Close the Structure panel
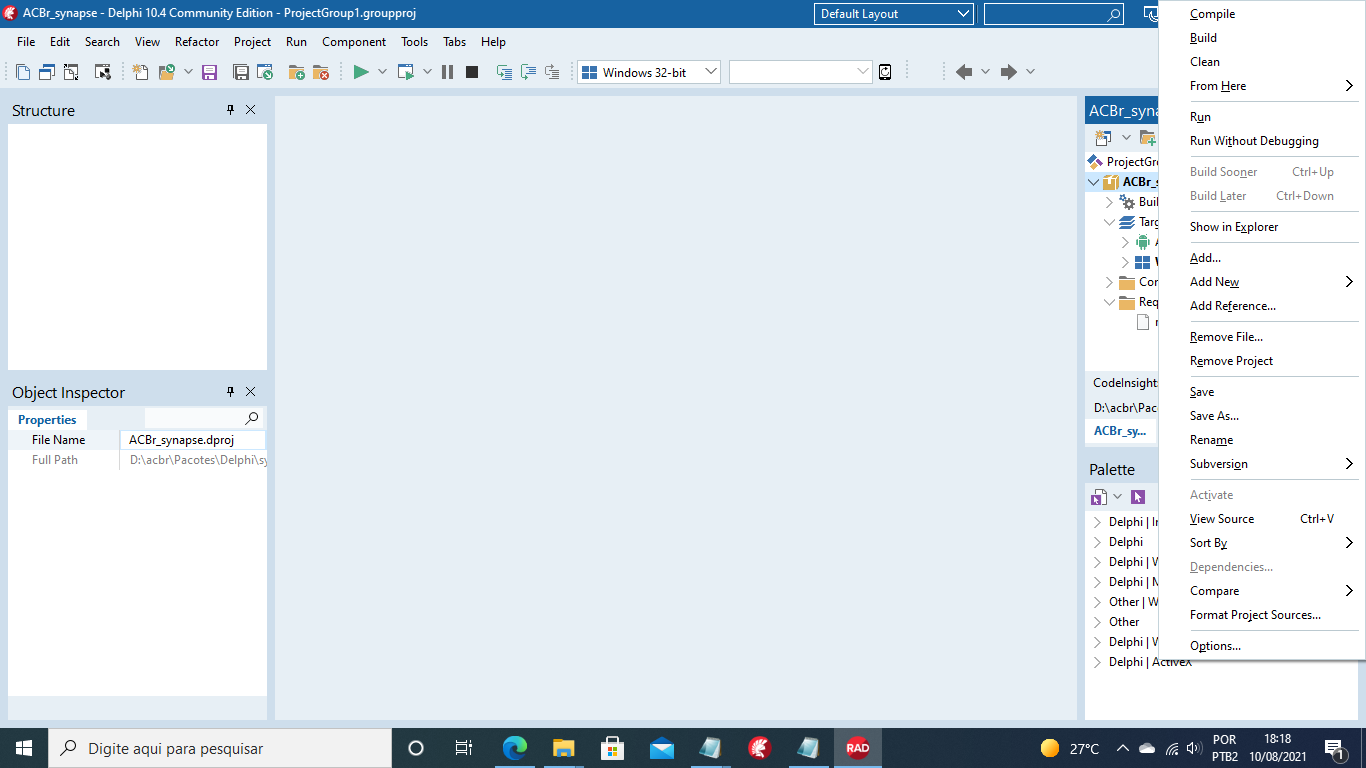The height and width of the screenshot is (768, 1366). tap(250, 110)
